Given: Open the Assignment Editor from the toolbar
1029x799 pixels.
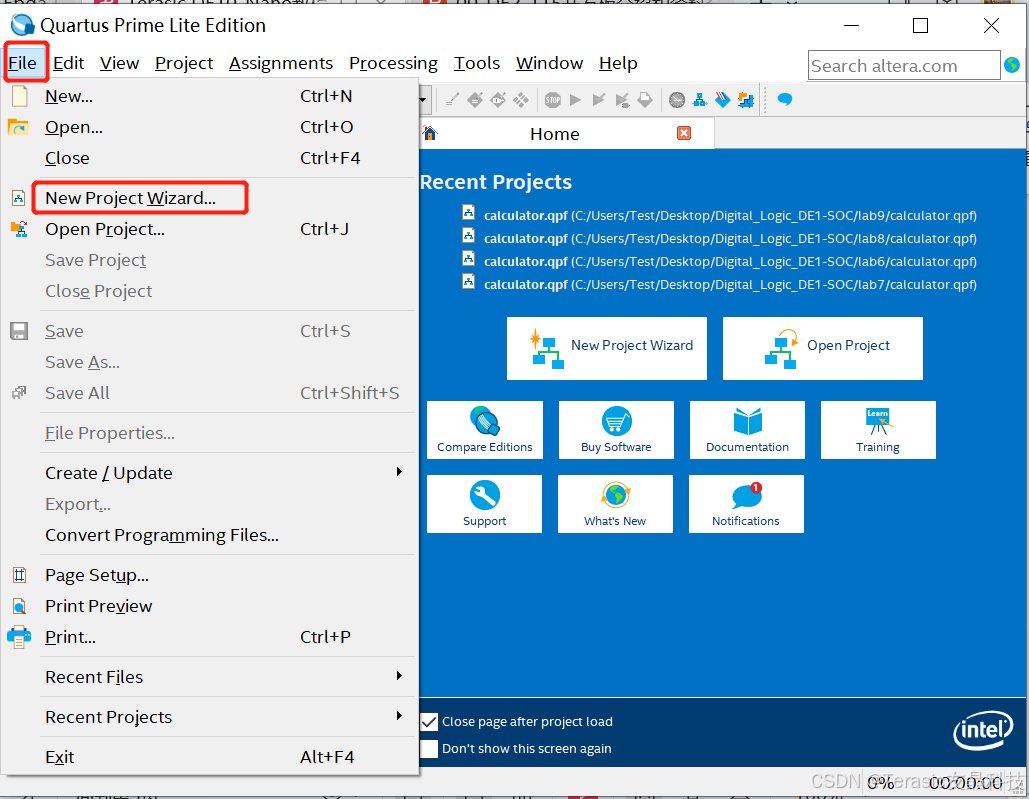Looking at the screenshot, I should click(452, 100).
